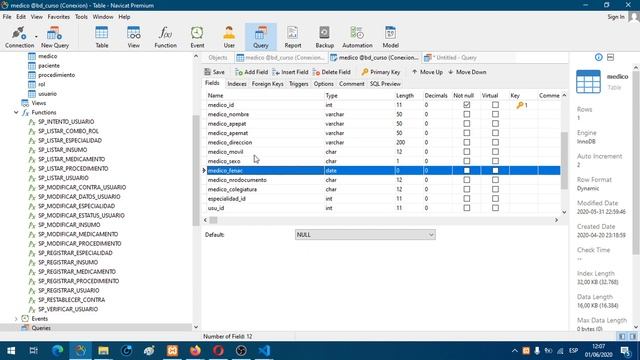
Task: Open Windows Start menu
Action: pos(11,351)
